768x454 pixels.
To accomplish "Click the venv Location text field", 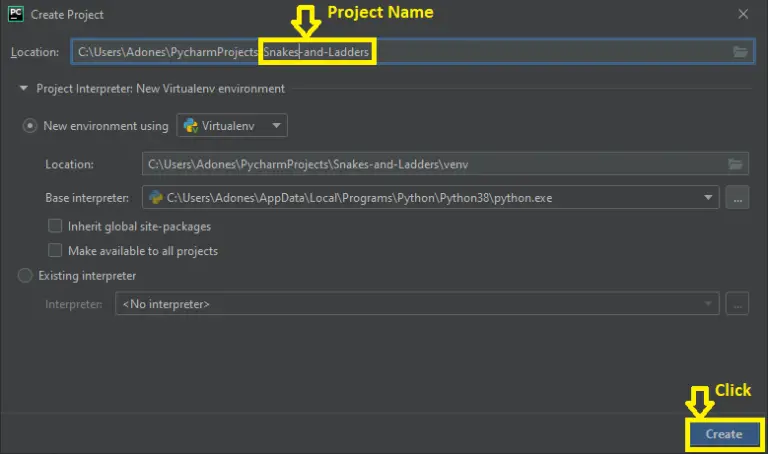I will 430,164.
